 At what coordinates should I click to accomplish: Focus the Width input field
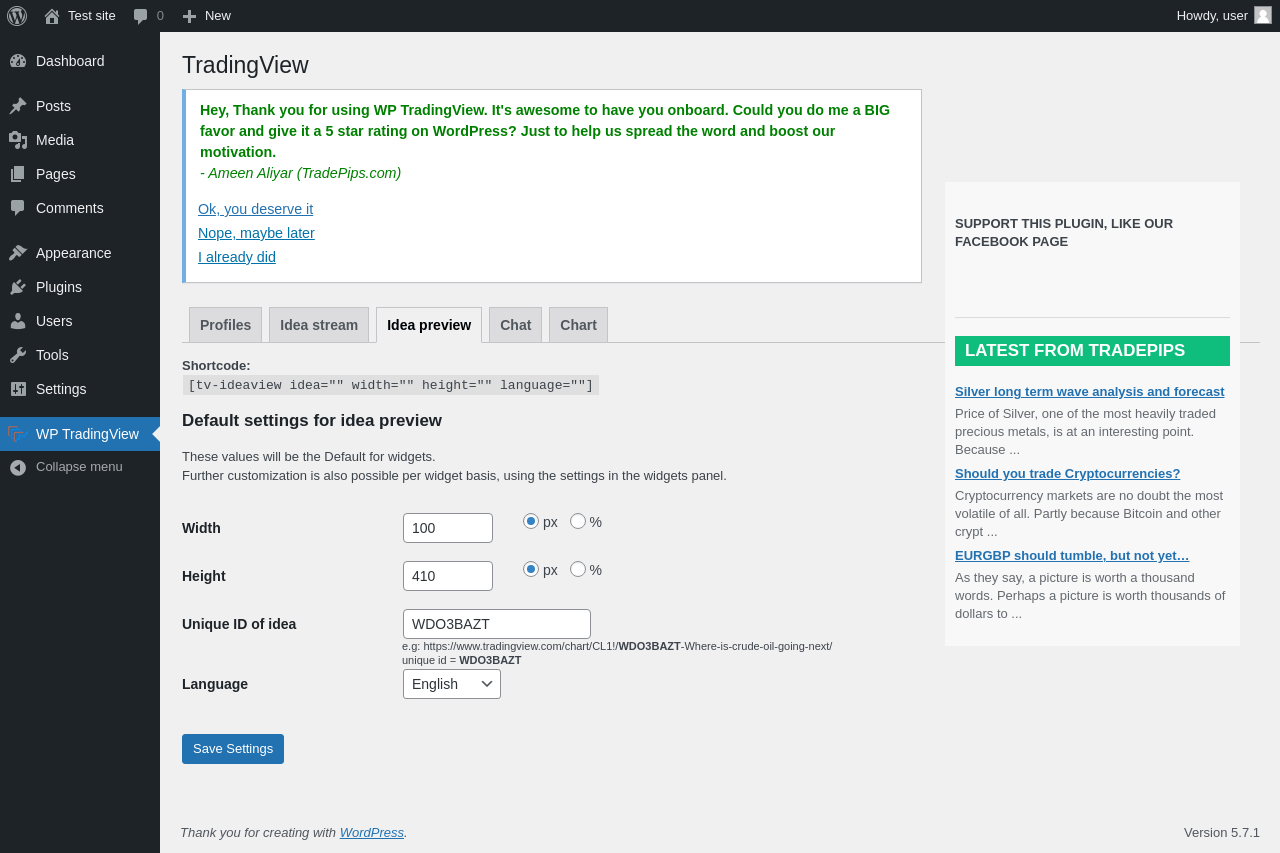pyautogui.click(x=448, y=528)
